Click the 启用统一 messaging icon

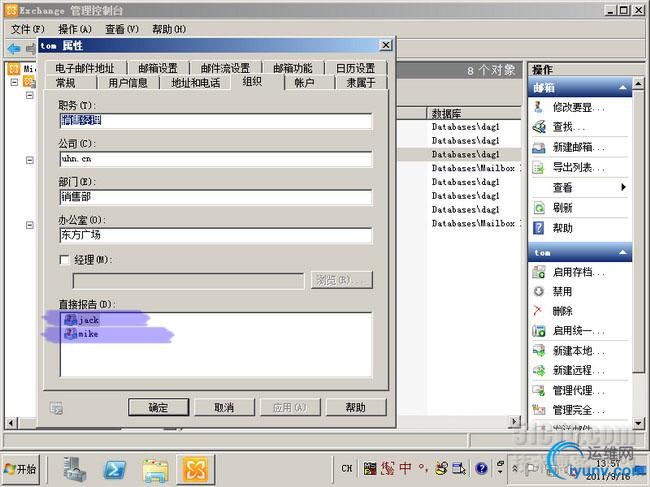point(538,330)
